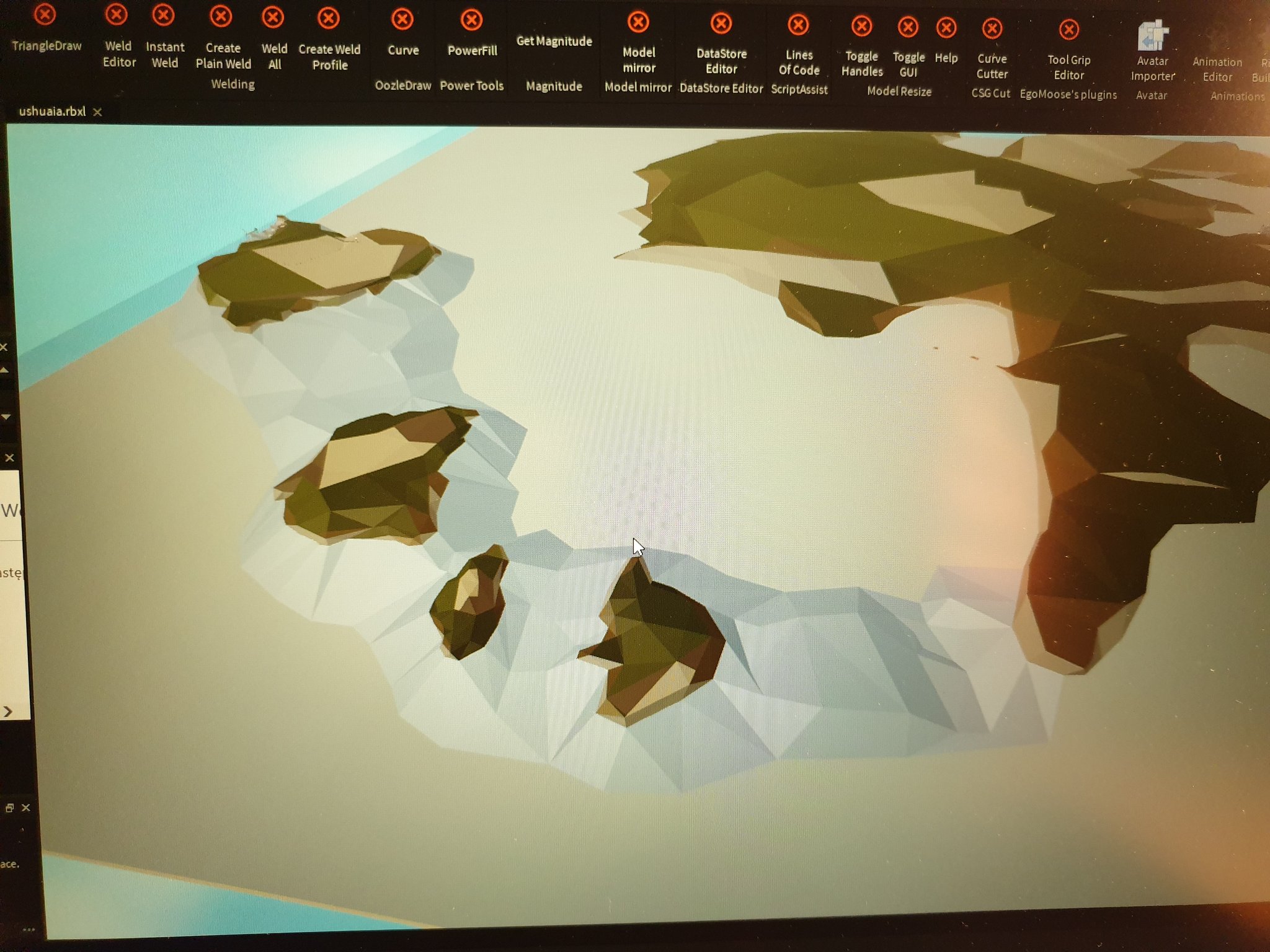Click the ushuaia.rbxl tab

[x=52, y=111]
